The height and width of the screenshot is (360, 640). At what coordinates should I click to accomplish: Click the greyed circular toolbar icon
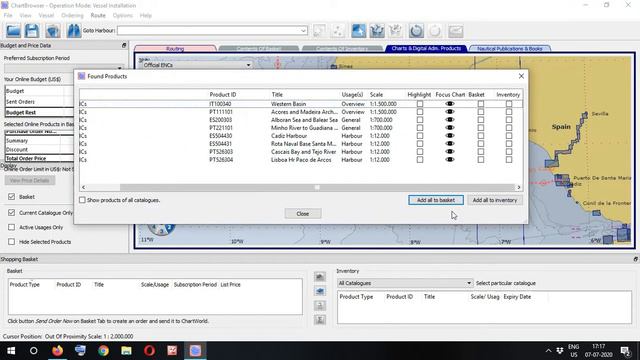coord(435,31)
